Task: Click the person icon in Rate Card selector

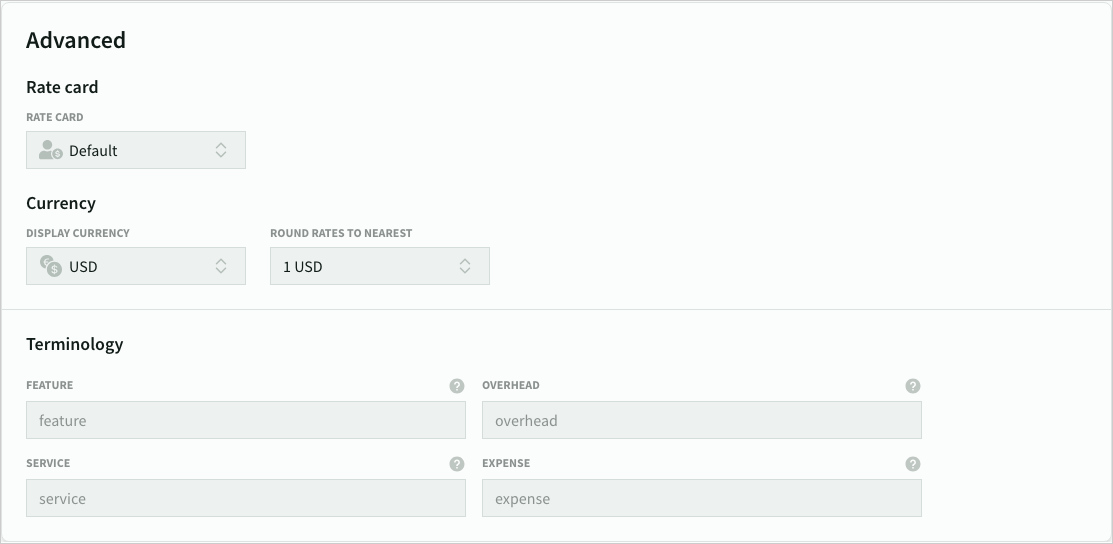Action: pos(50,150)
